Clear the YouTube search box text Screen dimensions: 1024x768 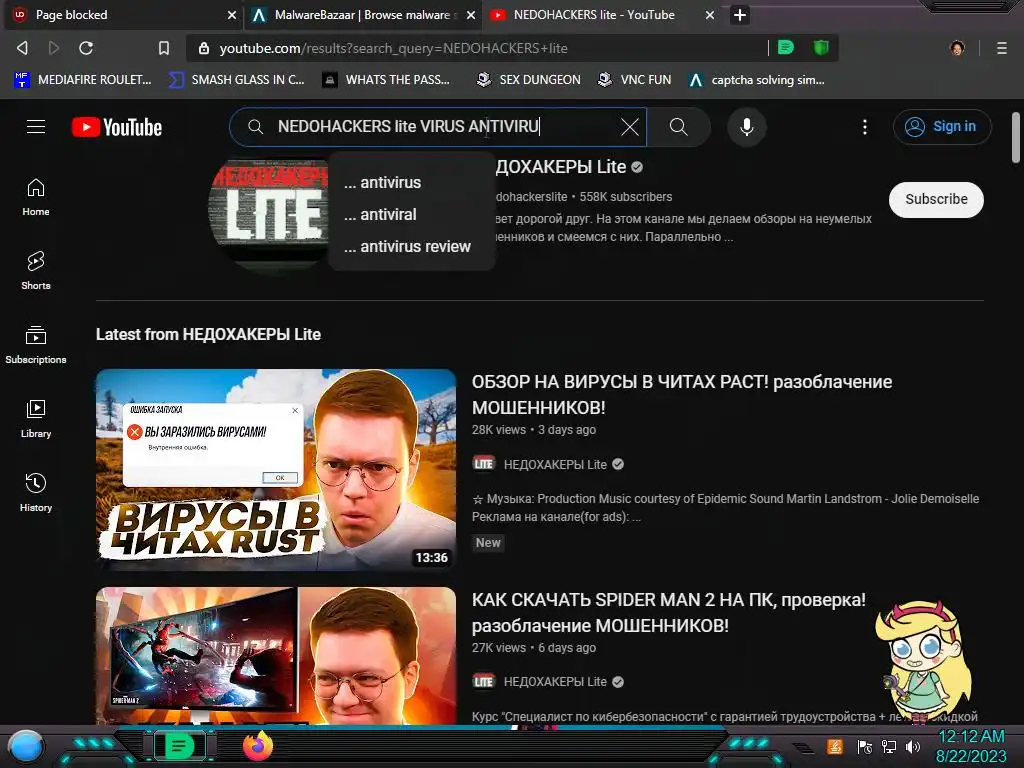point(630,127)
